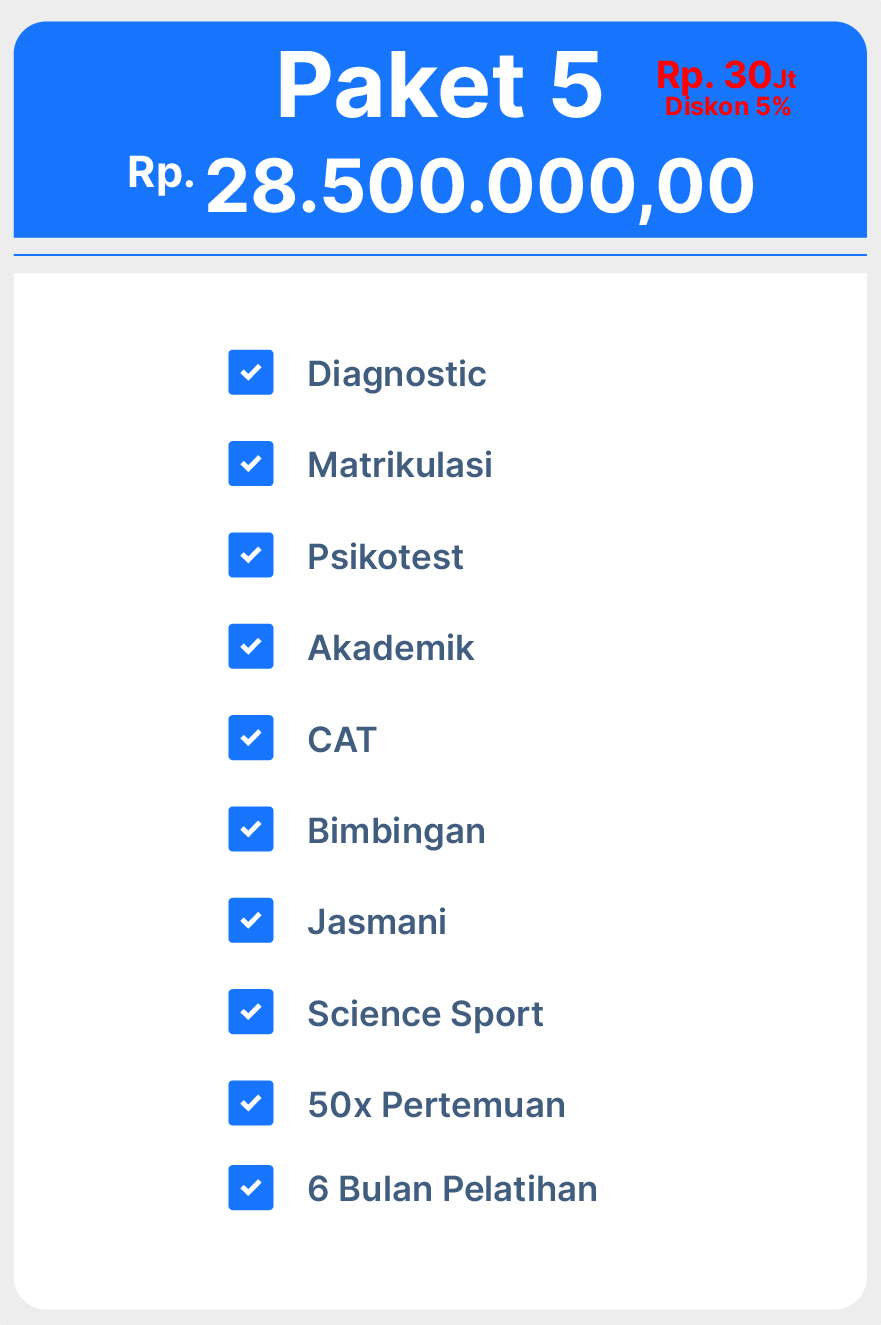Select the Bimbingan feature label

point(396,831)
